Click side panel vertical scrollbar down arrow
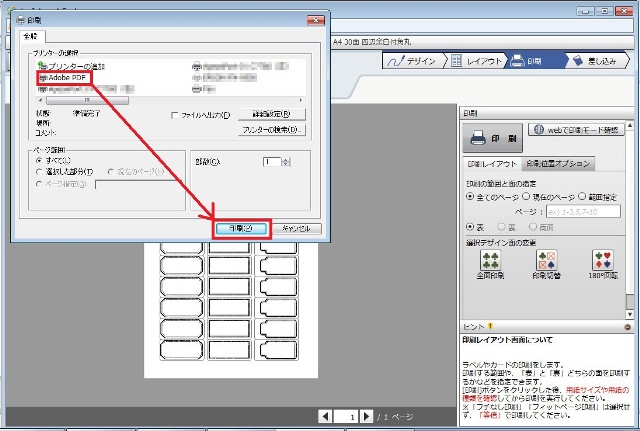The image size is (640, 431). coord(630,315)
